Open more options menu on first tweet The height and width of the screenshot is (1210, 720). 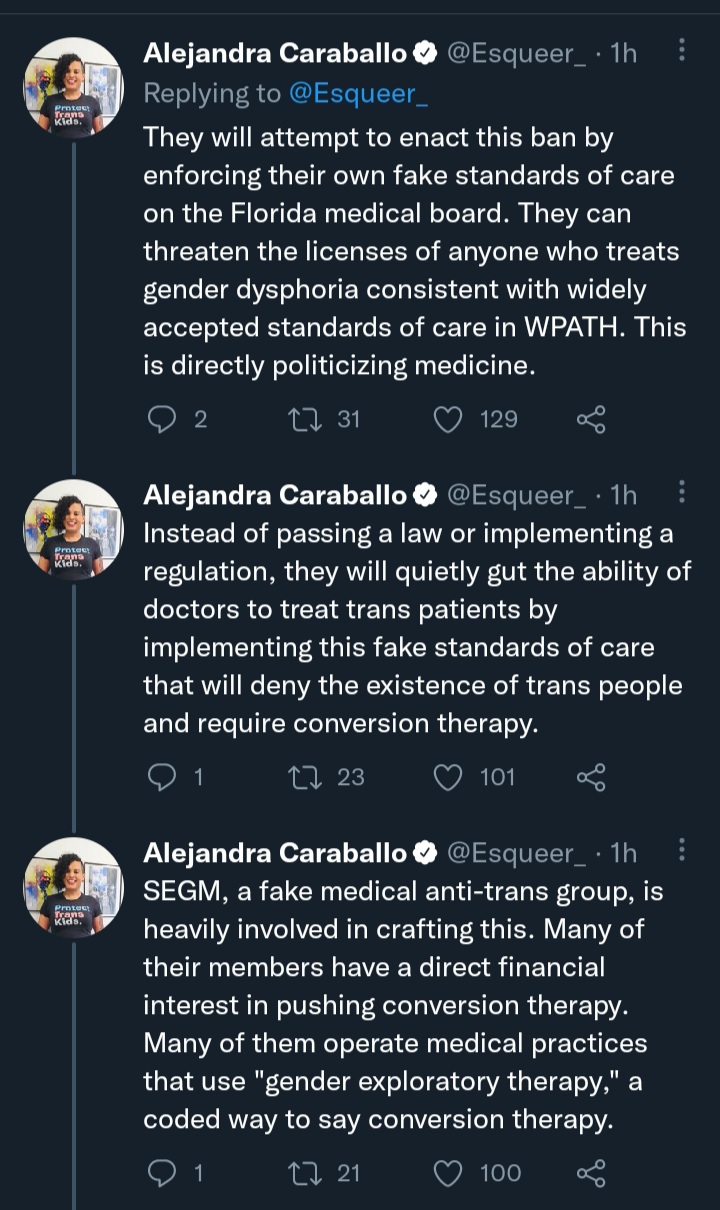click(682, 50)
